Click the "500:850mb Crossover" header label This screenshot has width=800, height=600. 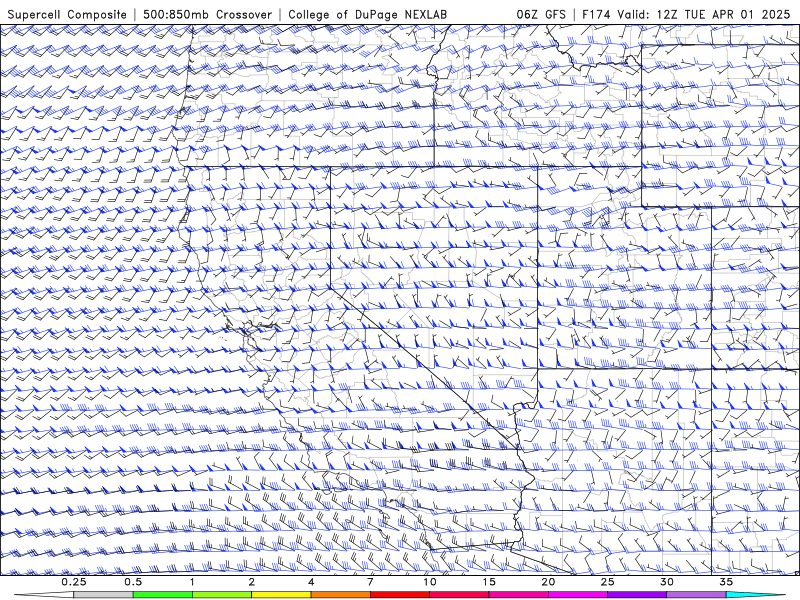coord(207,14)
